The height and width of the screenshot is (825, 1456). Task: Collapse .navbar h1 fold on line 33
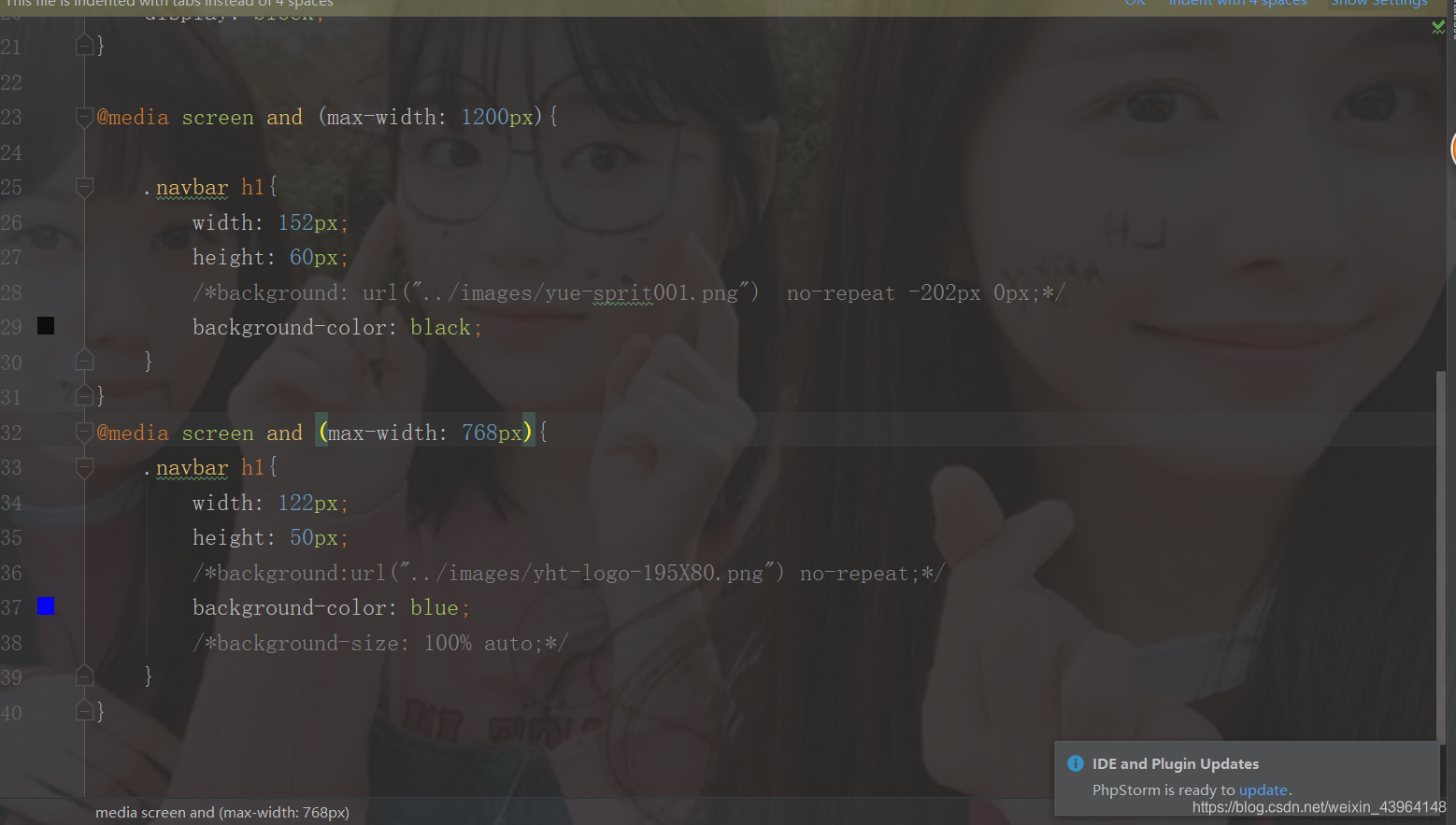tap(84, 467)
